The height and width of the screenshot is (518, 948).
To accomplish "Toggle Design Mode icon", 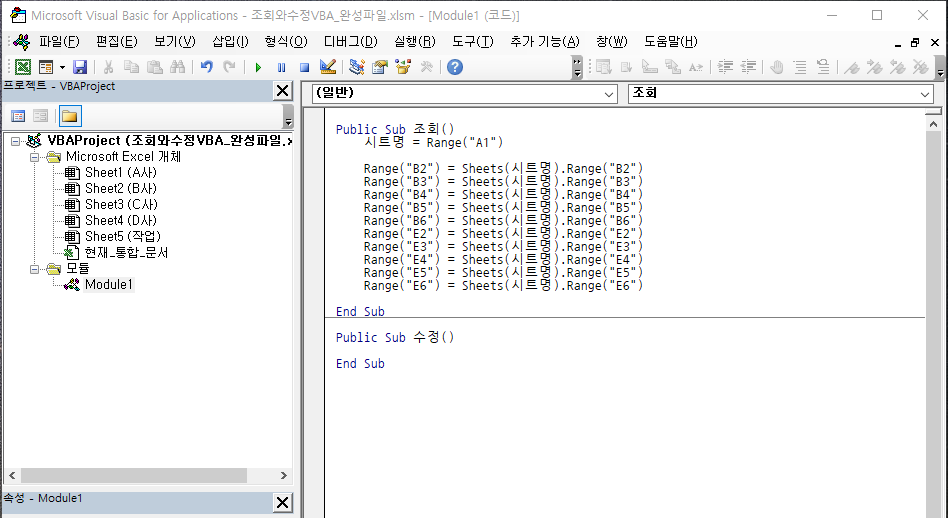I will pos(328,67).
